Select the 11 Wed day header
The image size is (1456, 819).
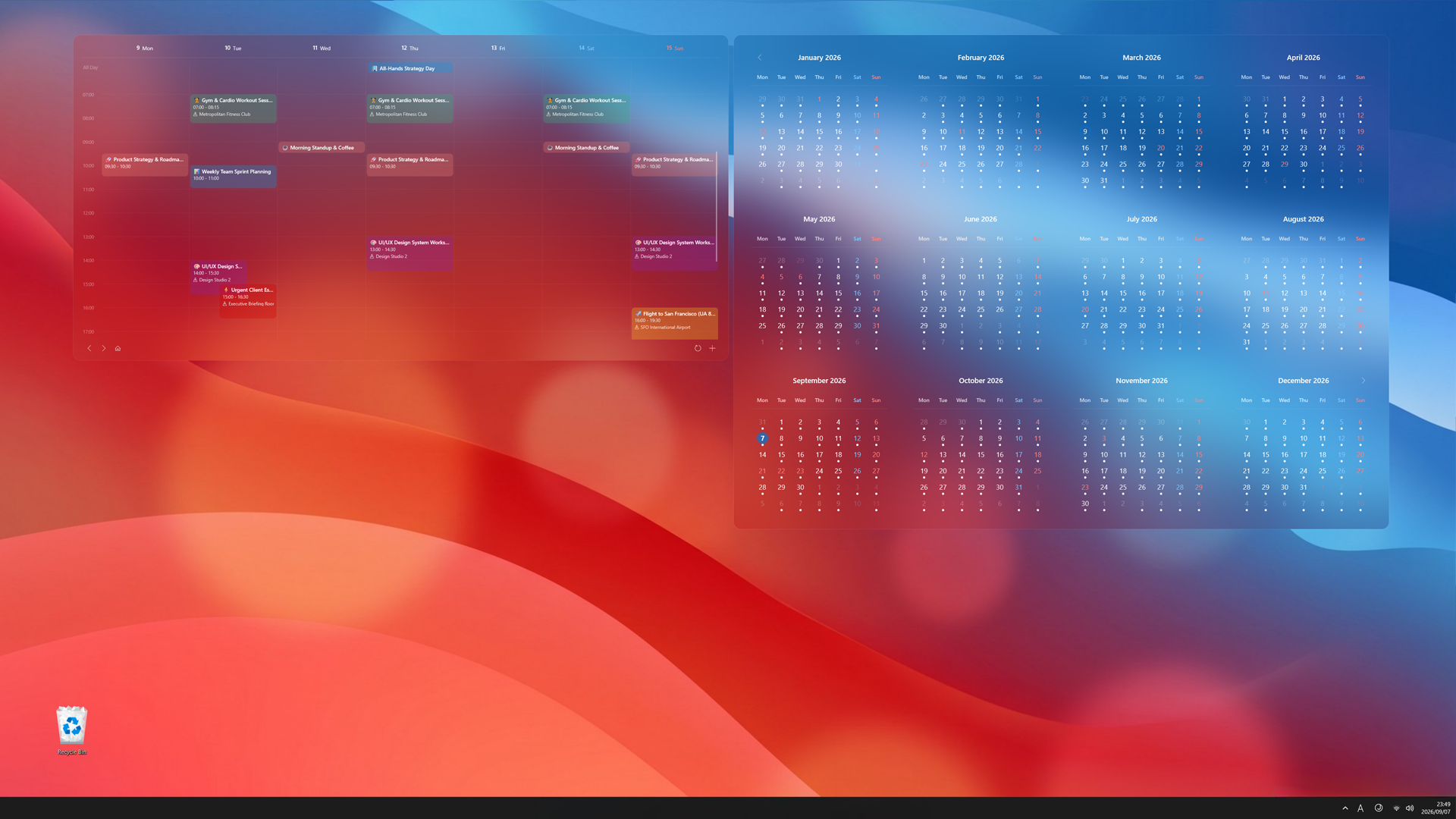[x=322, y=48]
